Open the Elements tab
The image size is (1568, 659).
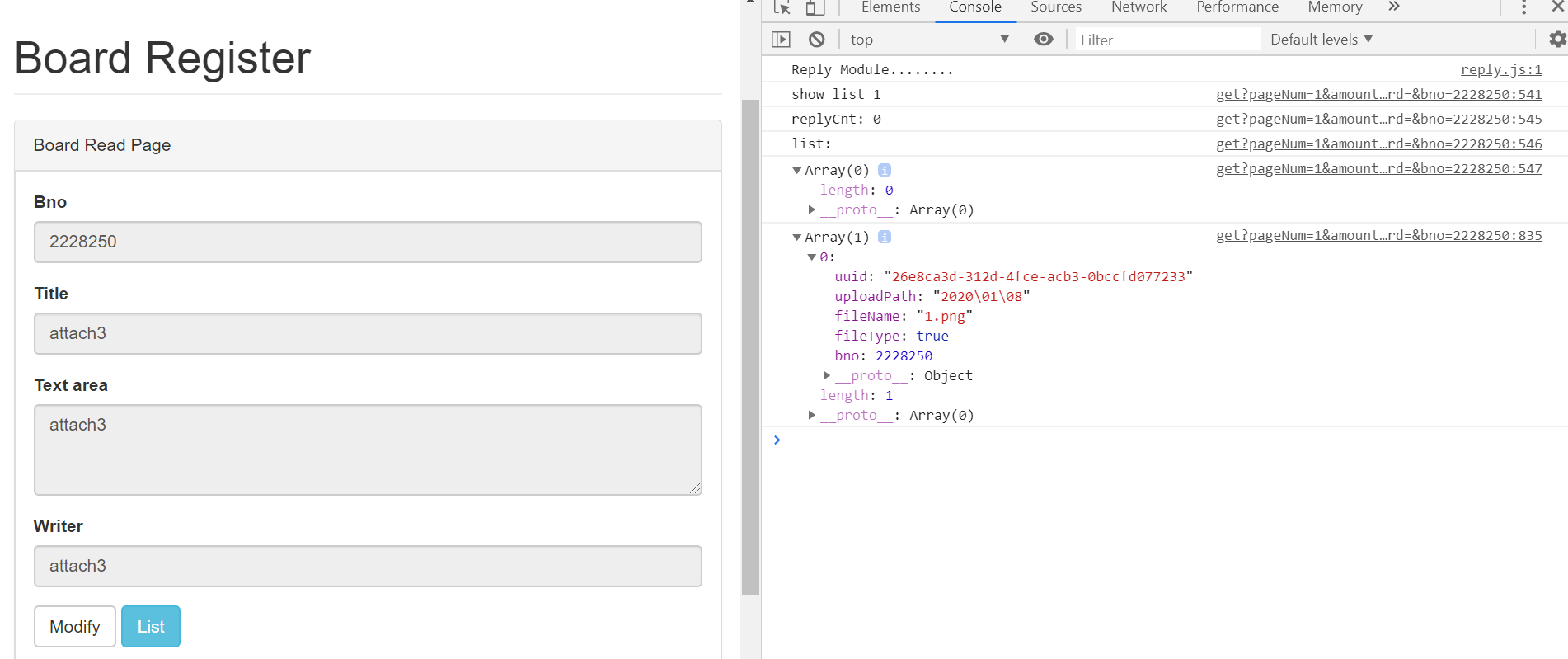pos(890,7)
